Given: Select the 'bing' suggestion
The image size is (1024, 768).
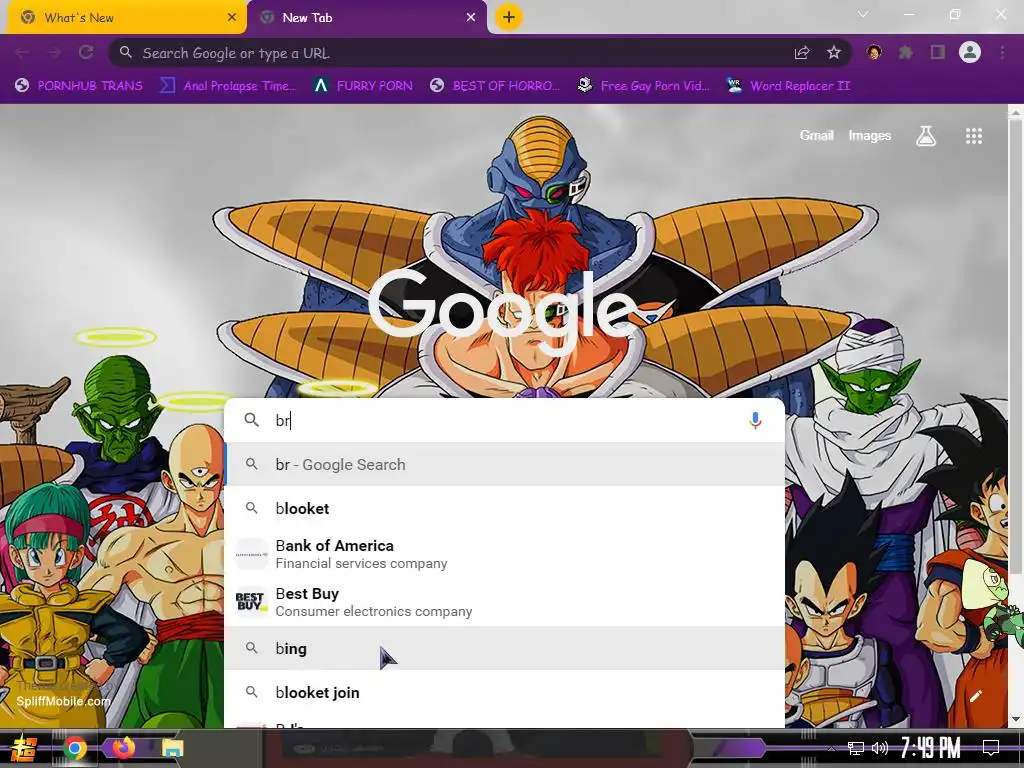Looking at the screenshot, I should (x=504, y=648).
